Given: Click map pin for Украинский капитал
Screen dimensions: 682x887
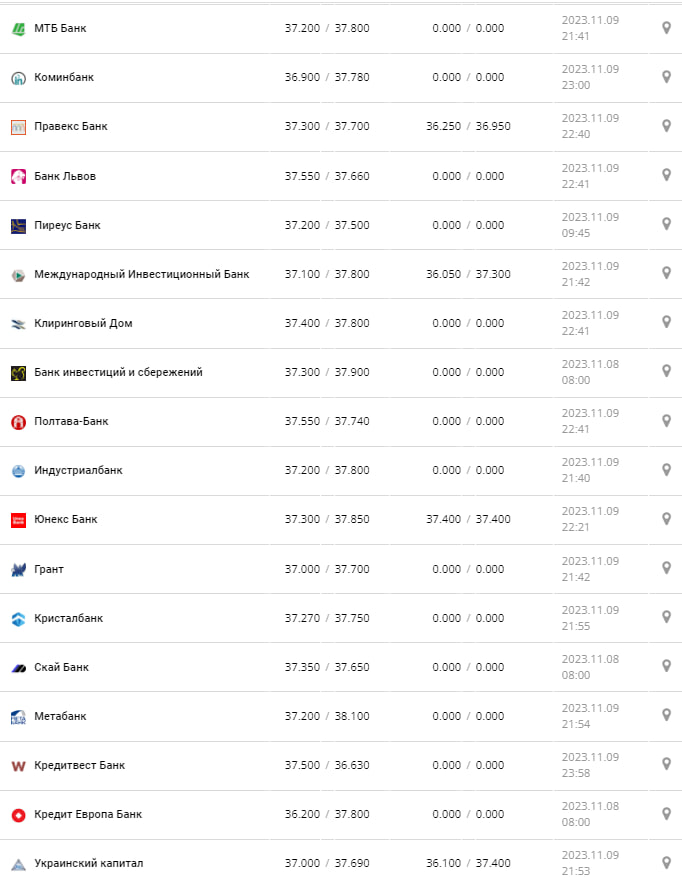Looking at the screenshot, I should tap(666, 862).
